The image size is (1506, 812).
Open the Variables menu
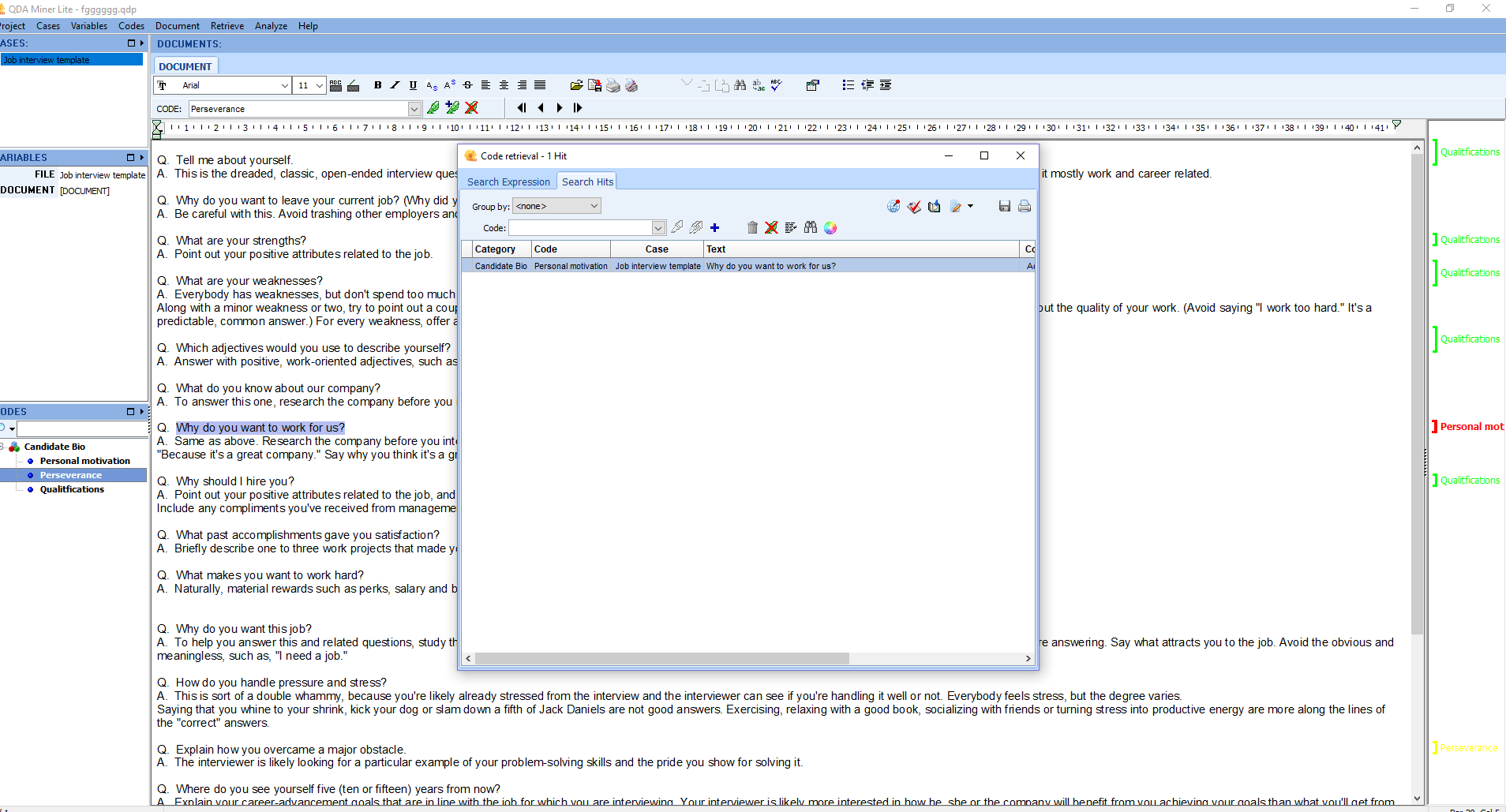click(89, 26)
